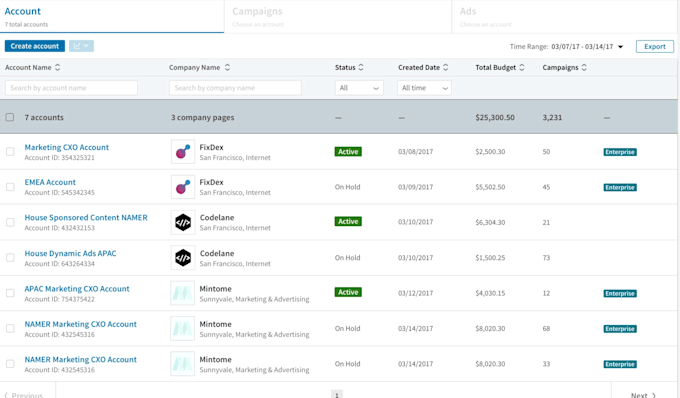680x398 pixels.
Task: Click the 3 company pages summary text
Action: [x=203, y=117]
